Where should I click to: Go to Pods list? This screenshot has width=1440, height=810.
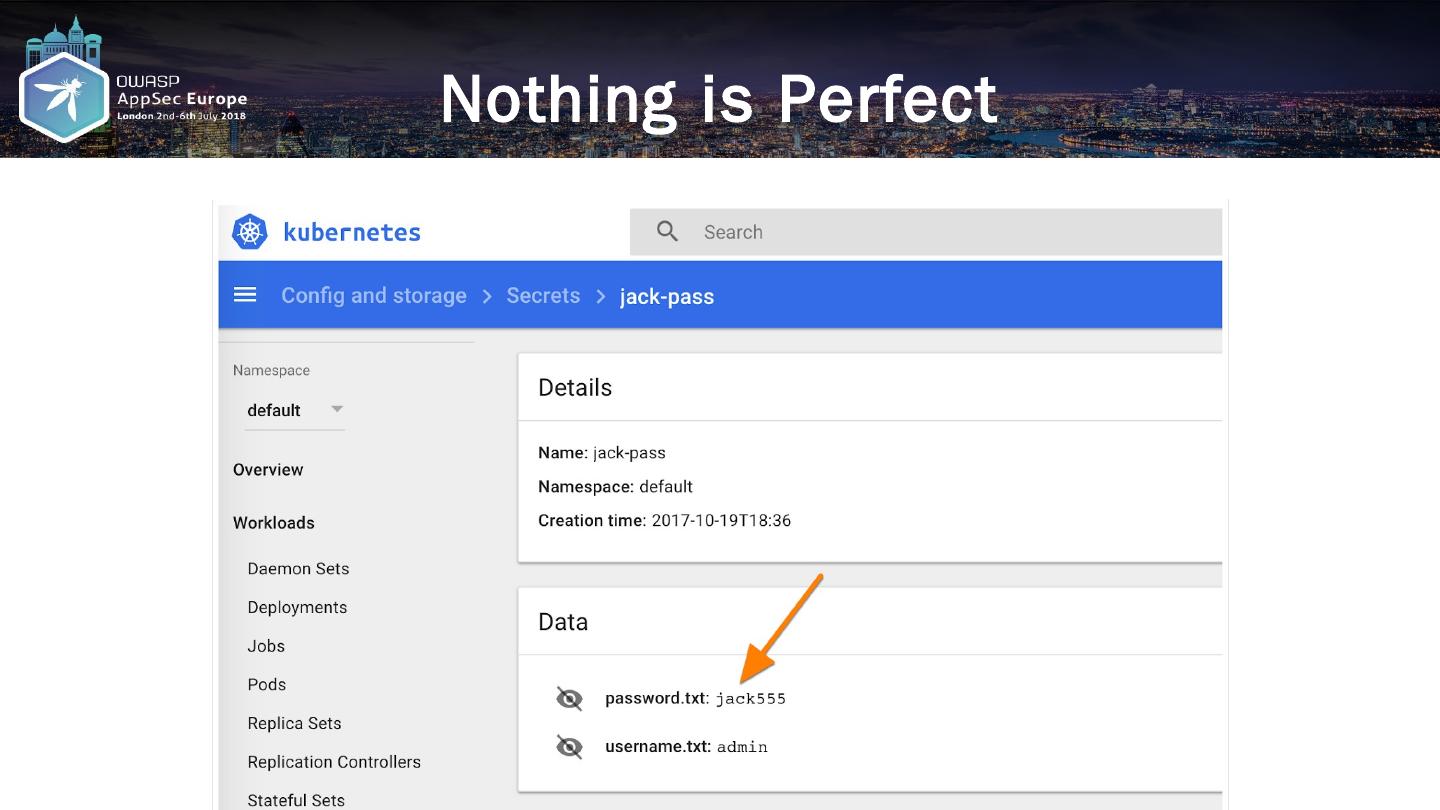[267, 685]
